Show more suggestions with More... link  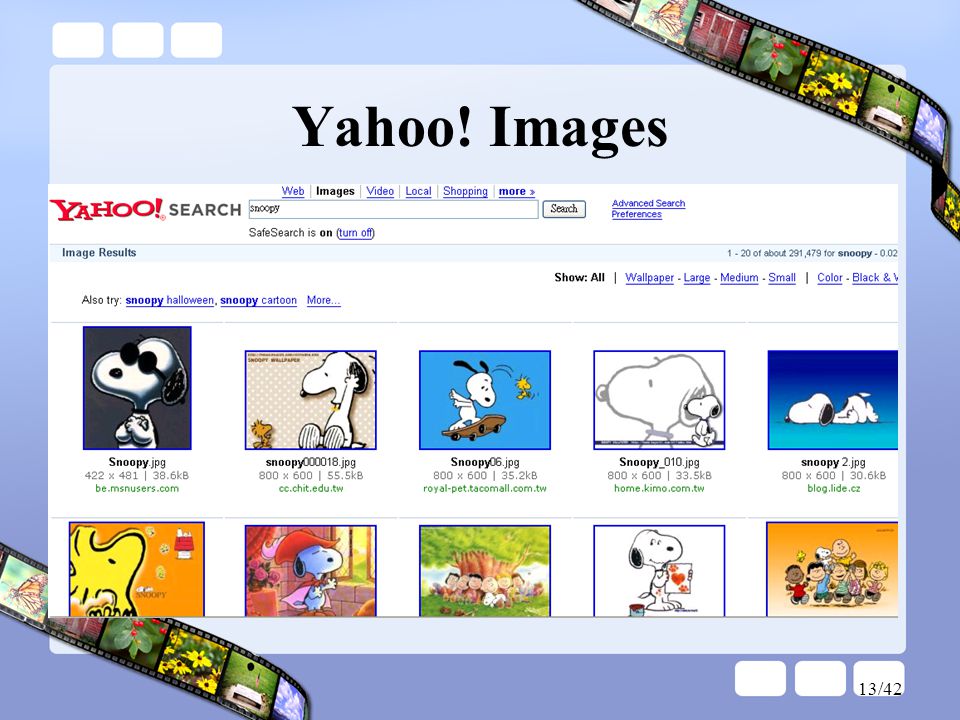(323, 300)
